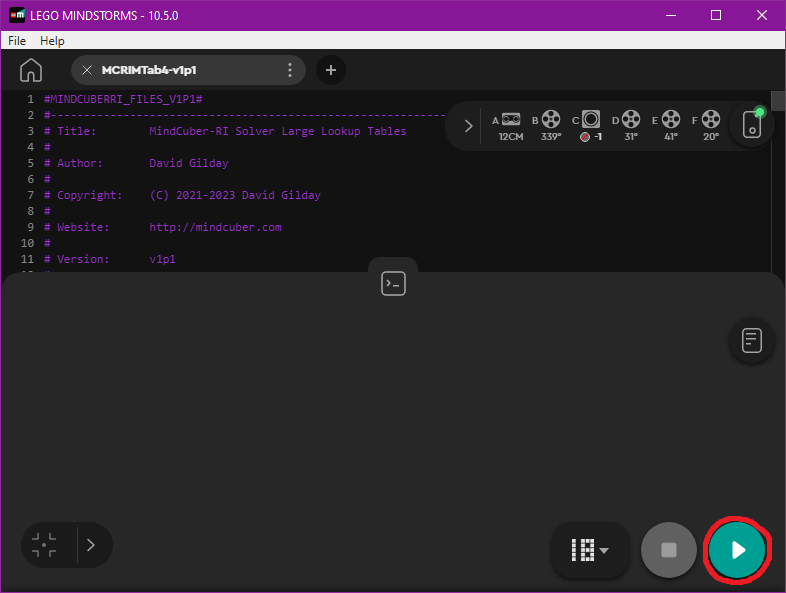
Task: Expand the arrow beside the focus icon
Action: click(91, 545)
